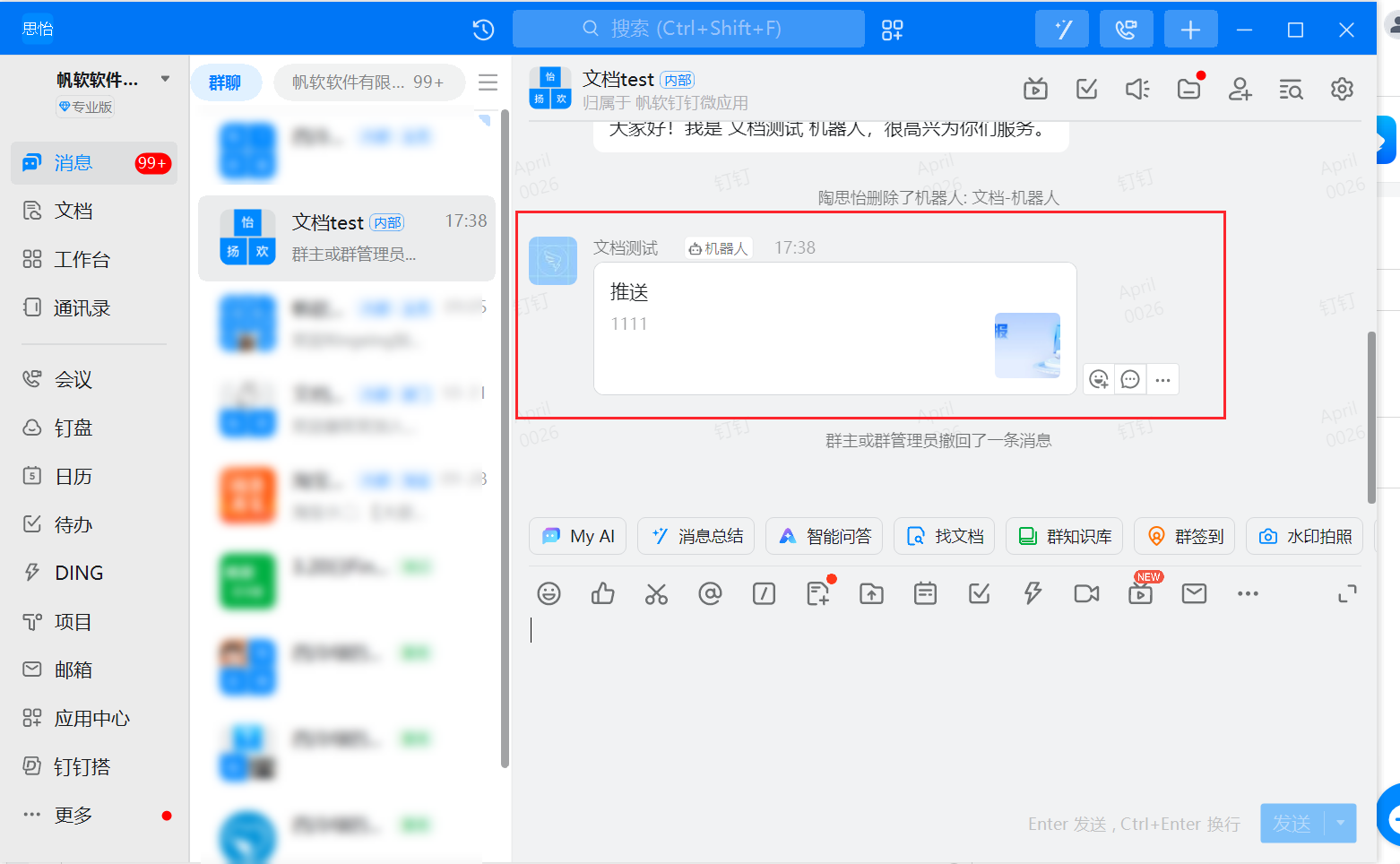Insert an @ mention from the toolbar

tap(710, 593)
